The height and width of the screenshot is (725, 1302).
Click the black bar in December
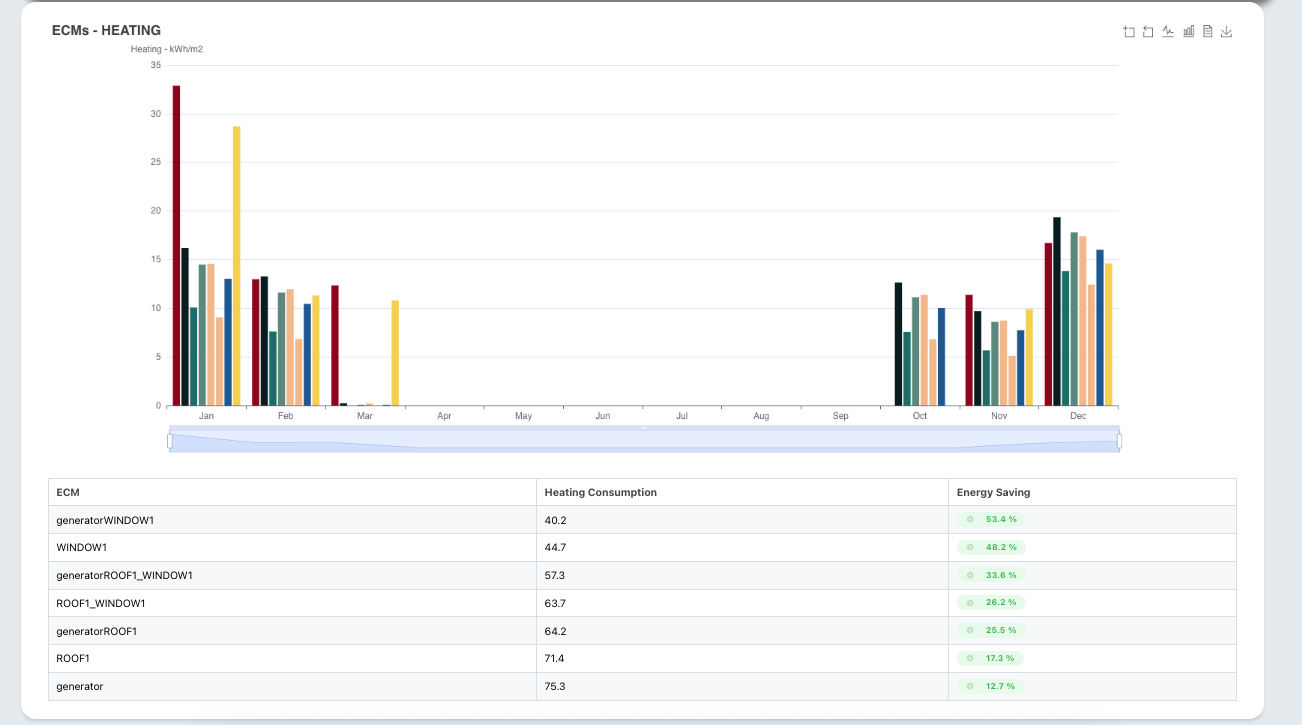click(x=1057, y=311)
